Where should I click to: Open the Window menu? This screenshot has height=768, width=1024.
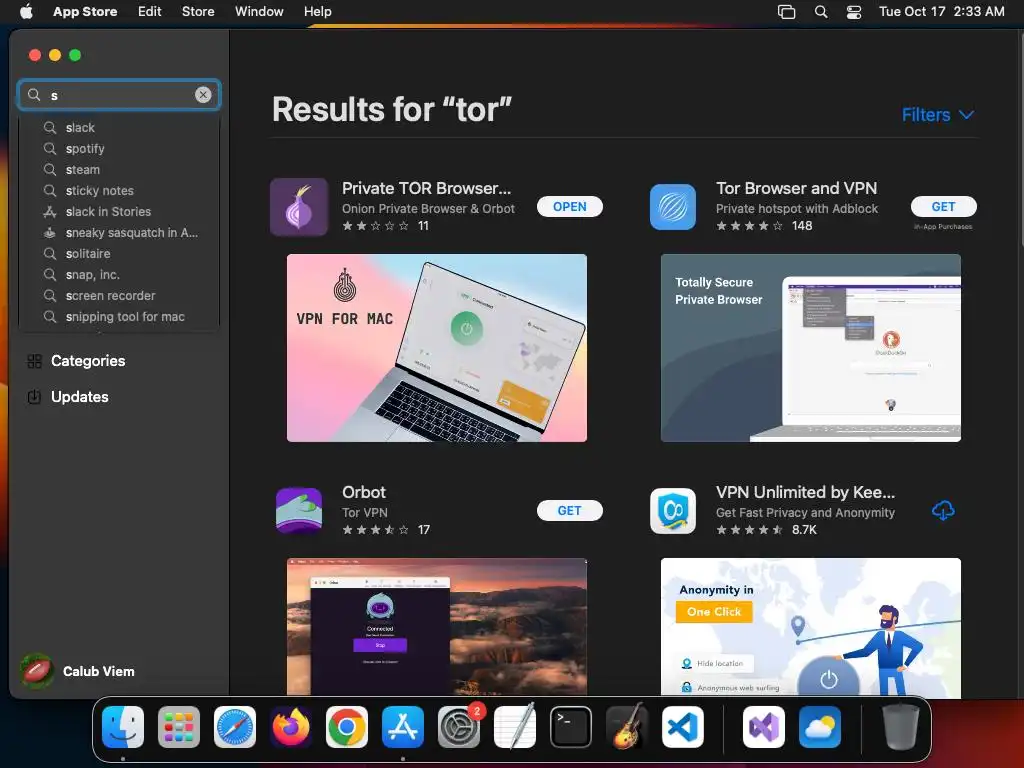point(259,11)
